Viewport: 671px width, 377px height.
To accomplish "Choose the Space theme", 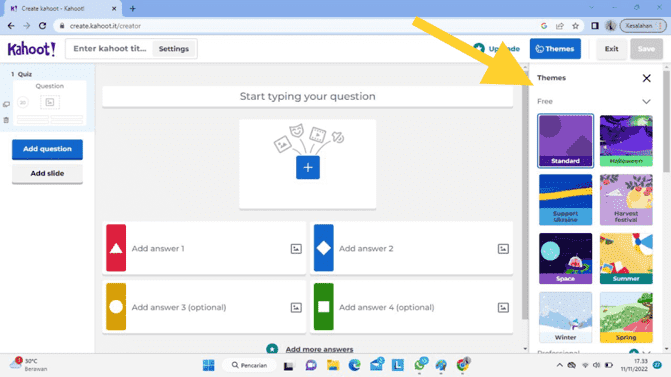I will click(565, 258).
